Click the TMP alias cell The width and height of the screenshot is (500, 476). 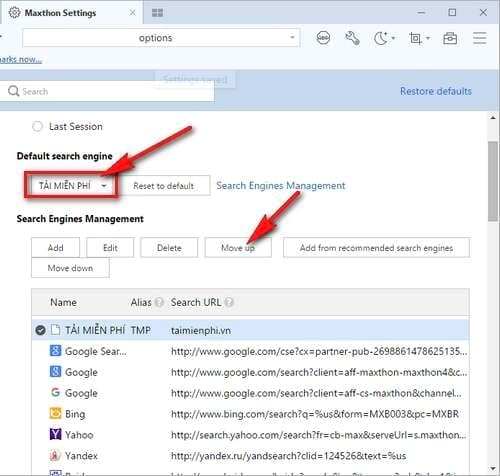(x=141, y=330)
